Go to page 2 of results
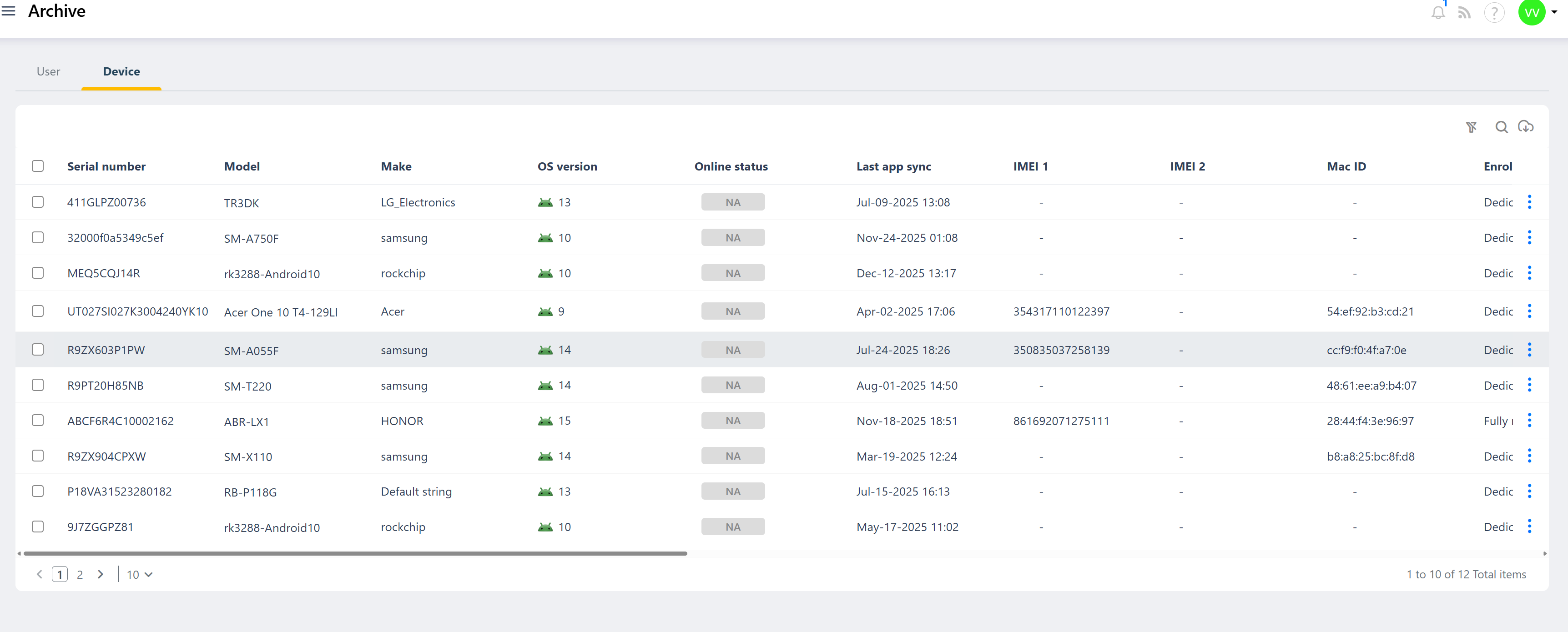 (x=80, y=574)
